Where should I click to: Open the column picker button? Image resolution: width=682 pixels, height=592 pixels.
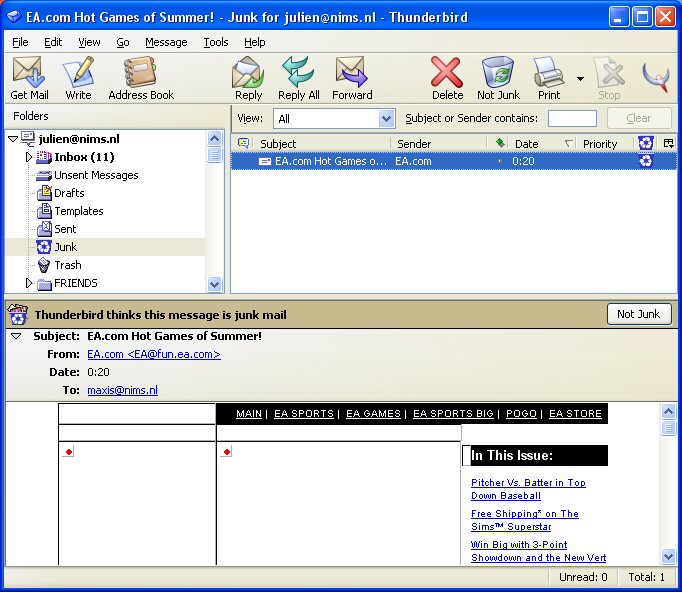point(669,143)
